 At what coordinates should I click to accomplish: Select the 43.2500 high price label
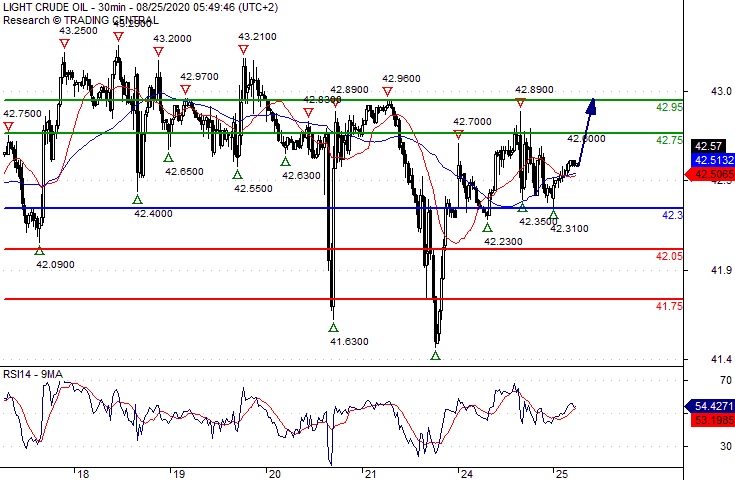point(78,31)
